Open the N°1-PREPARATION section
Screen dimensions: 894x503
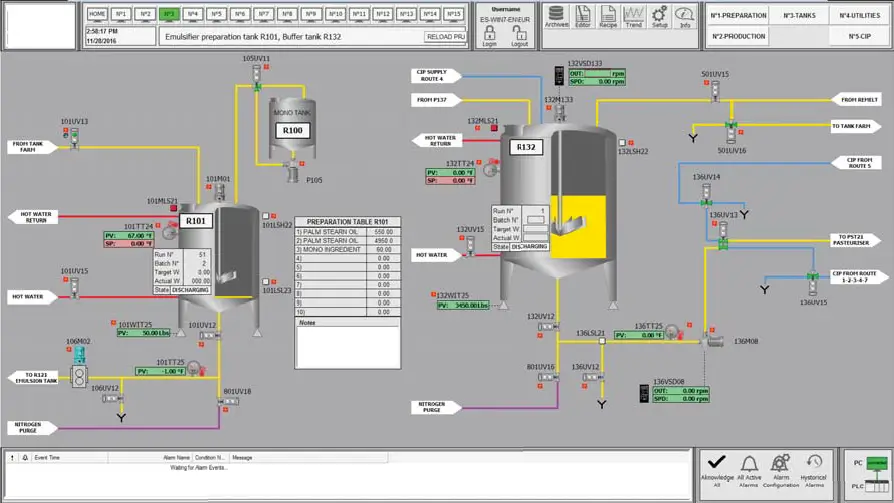[738, 16]
